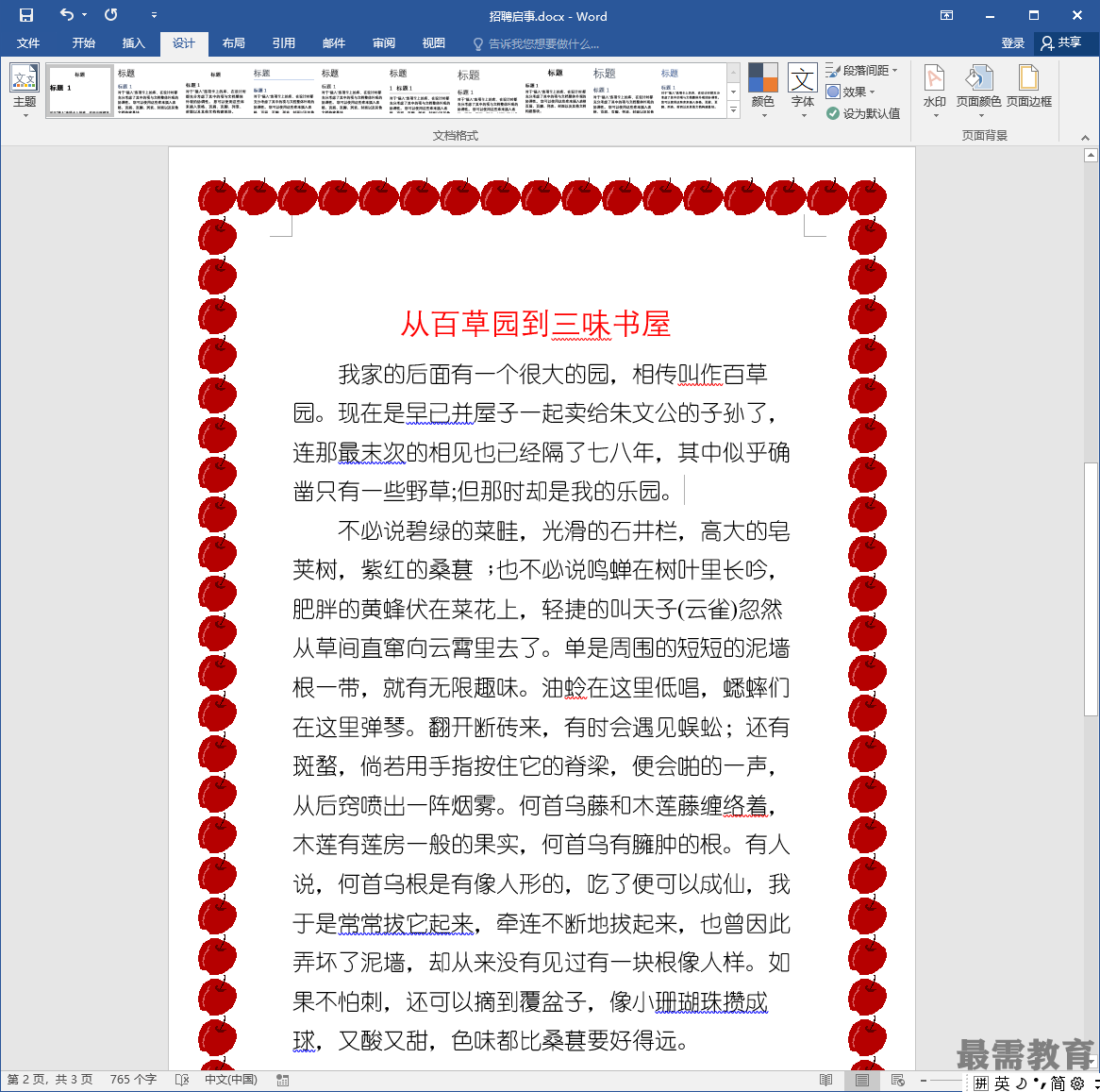Viewport: 1100px width, 1092px height.
Task: Click the 页面边框 page borders button
Action: point(1029,87)
